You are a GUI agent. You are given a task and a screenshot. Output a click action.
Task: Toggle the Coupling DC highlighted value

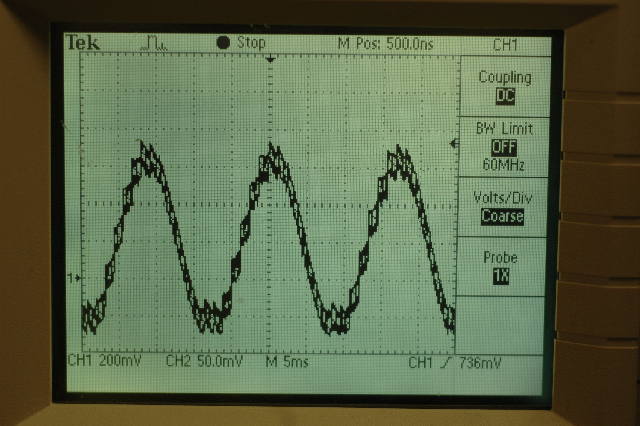click(x=504, y=95)
